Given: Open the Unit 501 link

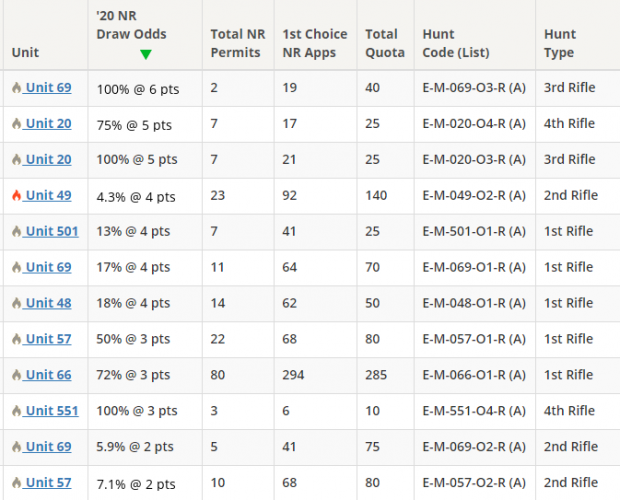Looking at the screenshot, I should tap(52, 231).
